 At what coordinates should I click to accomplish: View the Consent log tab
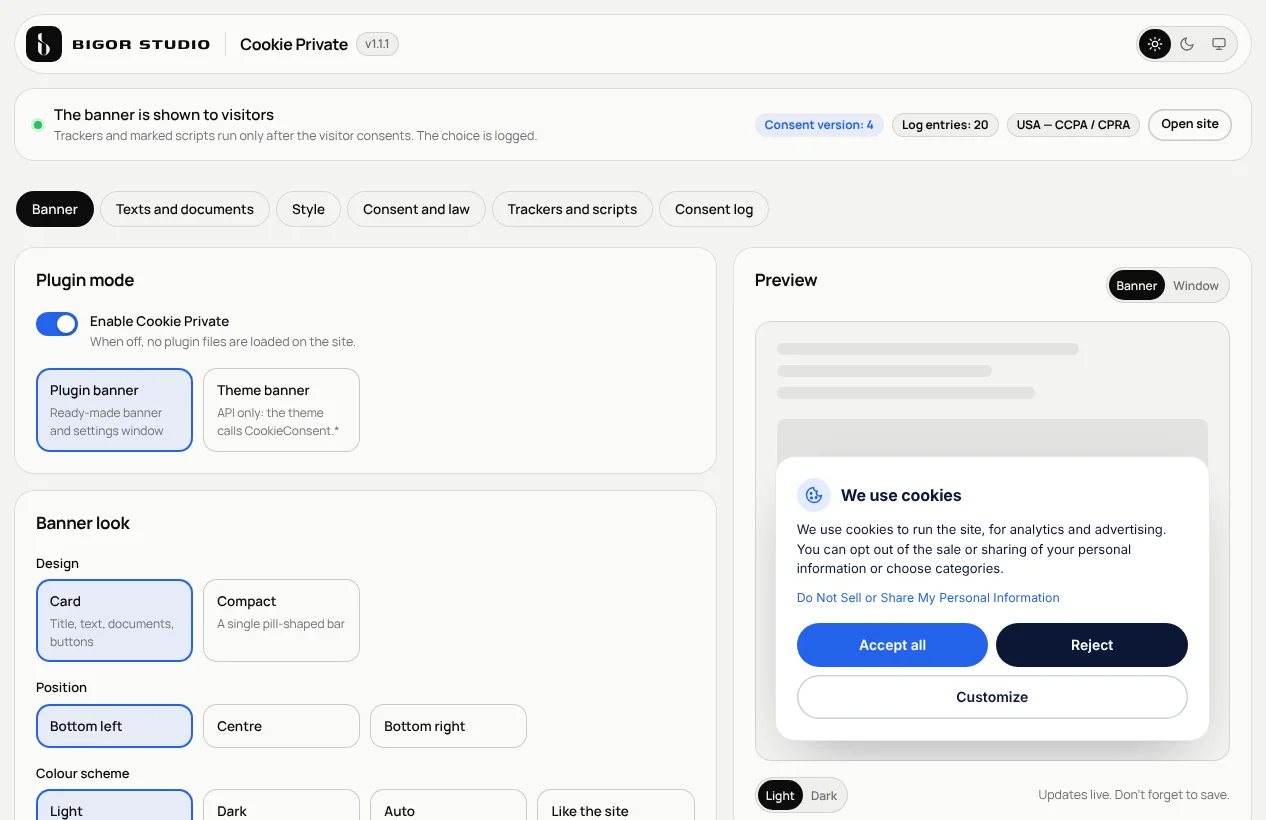pos(714,209)
